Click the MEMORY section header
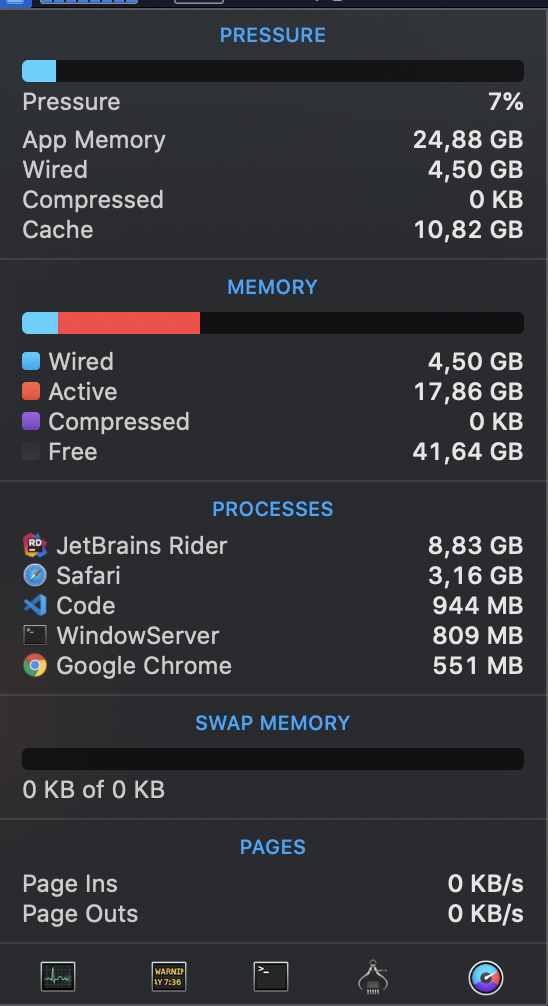548x1006 pixels. tap(273, 287)
